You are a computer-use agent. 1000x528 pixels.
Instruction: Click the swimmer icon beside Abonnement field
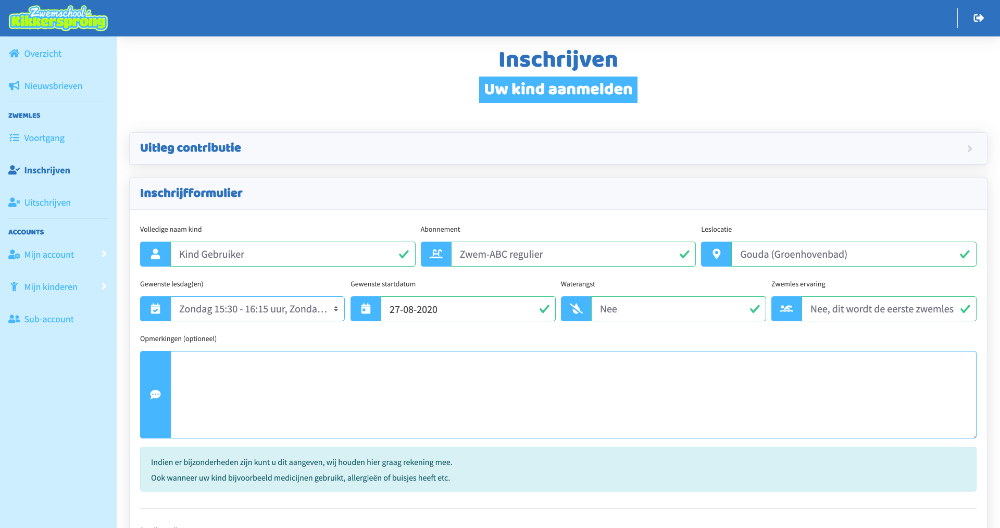click(x=436, y=254)
